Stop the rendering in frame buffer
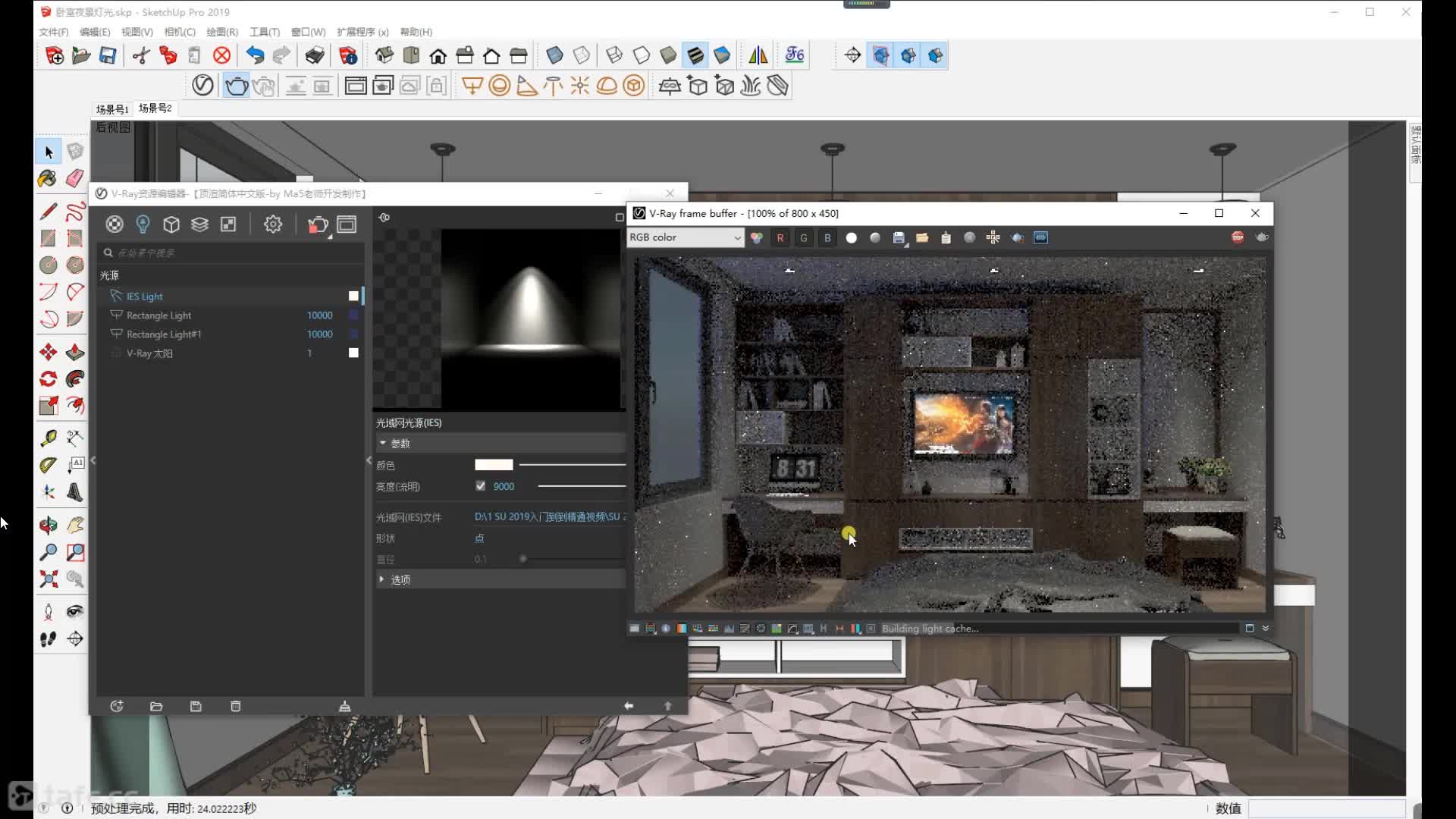 tap(1238, 237)
